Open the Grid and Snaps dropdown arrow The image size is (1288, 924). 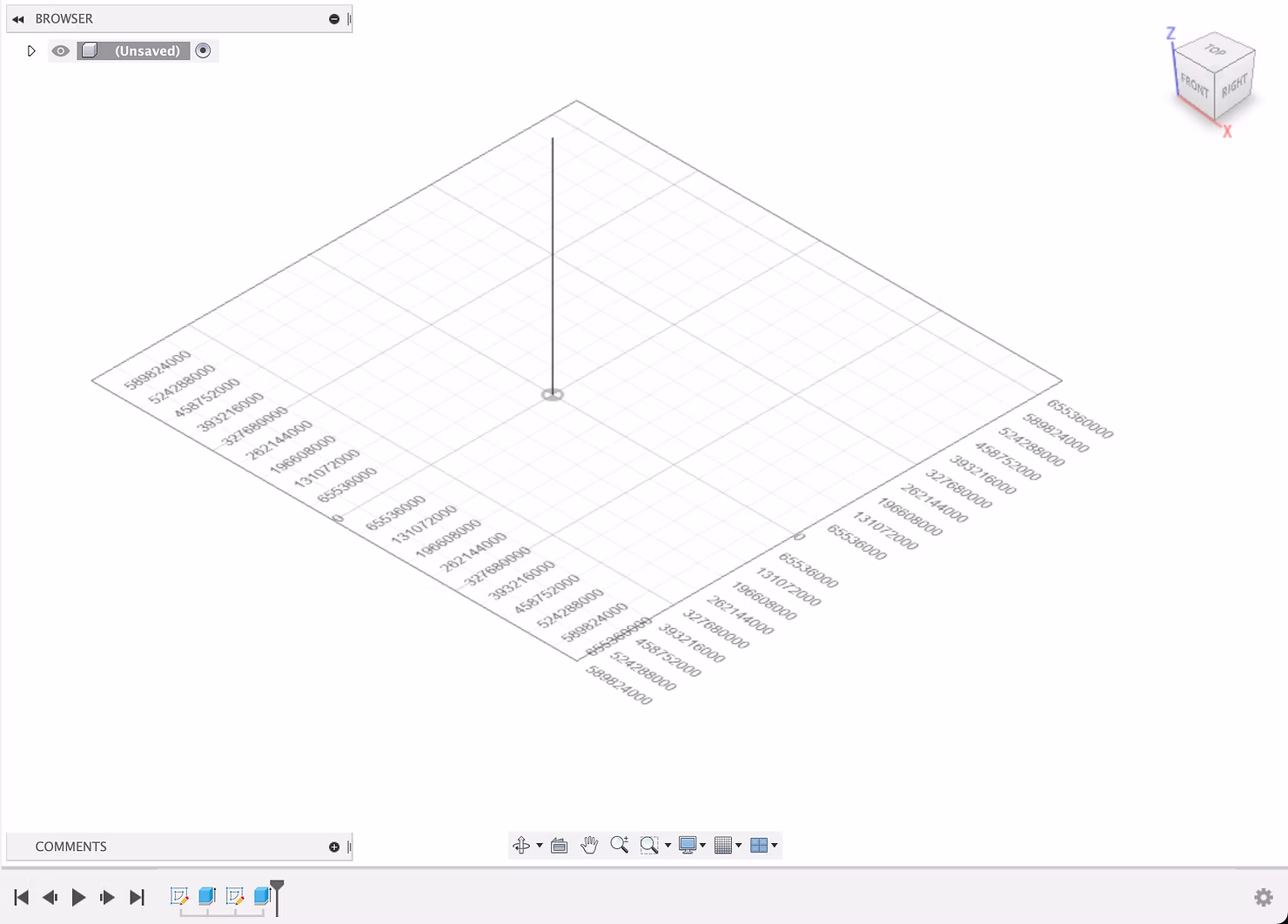pos(739,845)
